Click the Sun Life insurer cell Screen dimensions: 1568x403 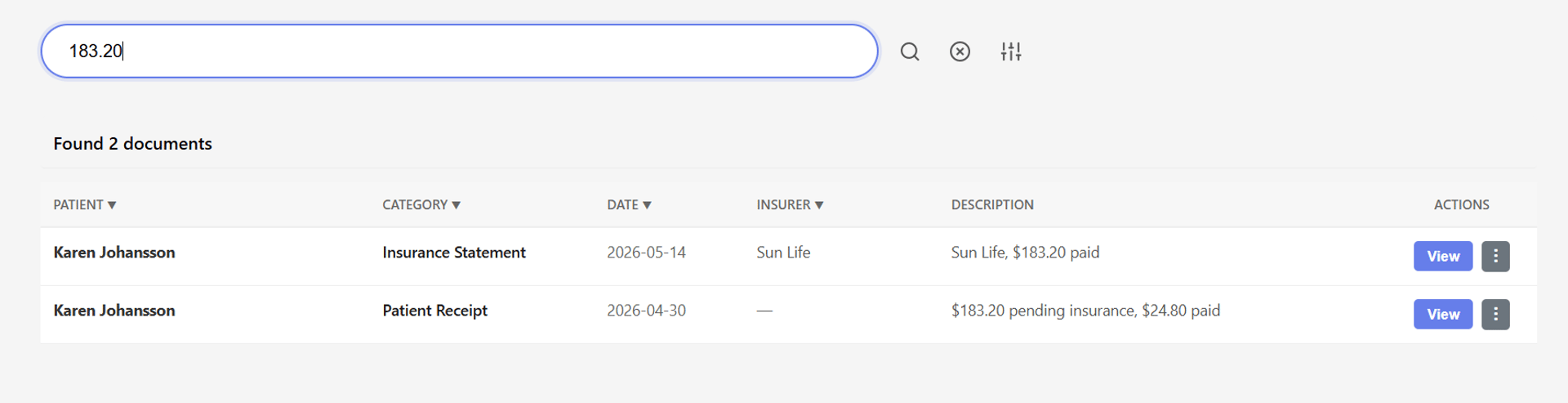[x=783, y=253]
